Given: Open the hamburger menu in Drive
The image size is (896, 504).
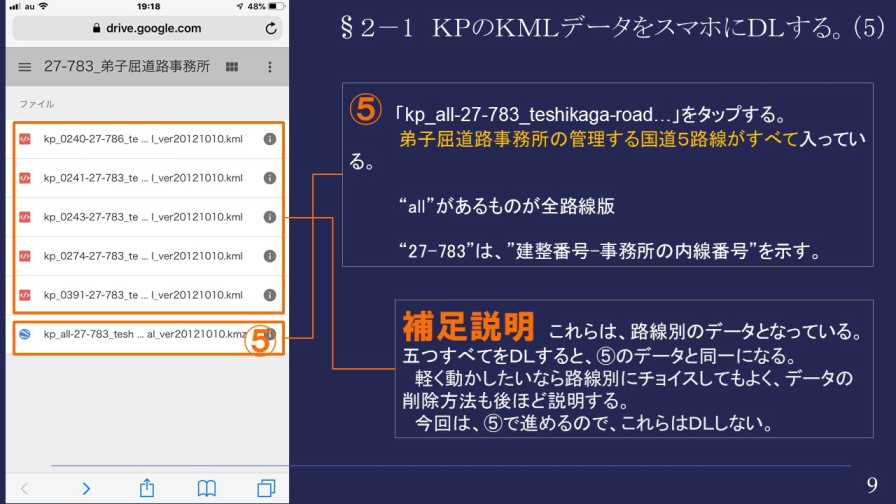Looking at the screenshot, I should tap(25, 67).
